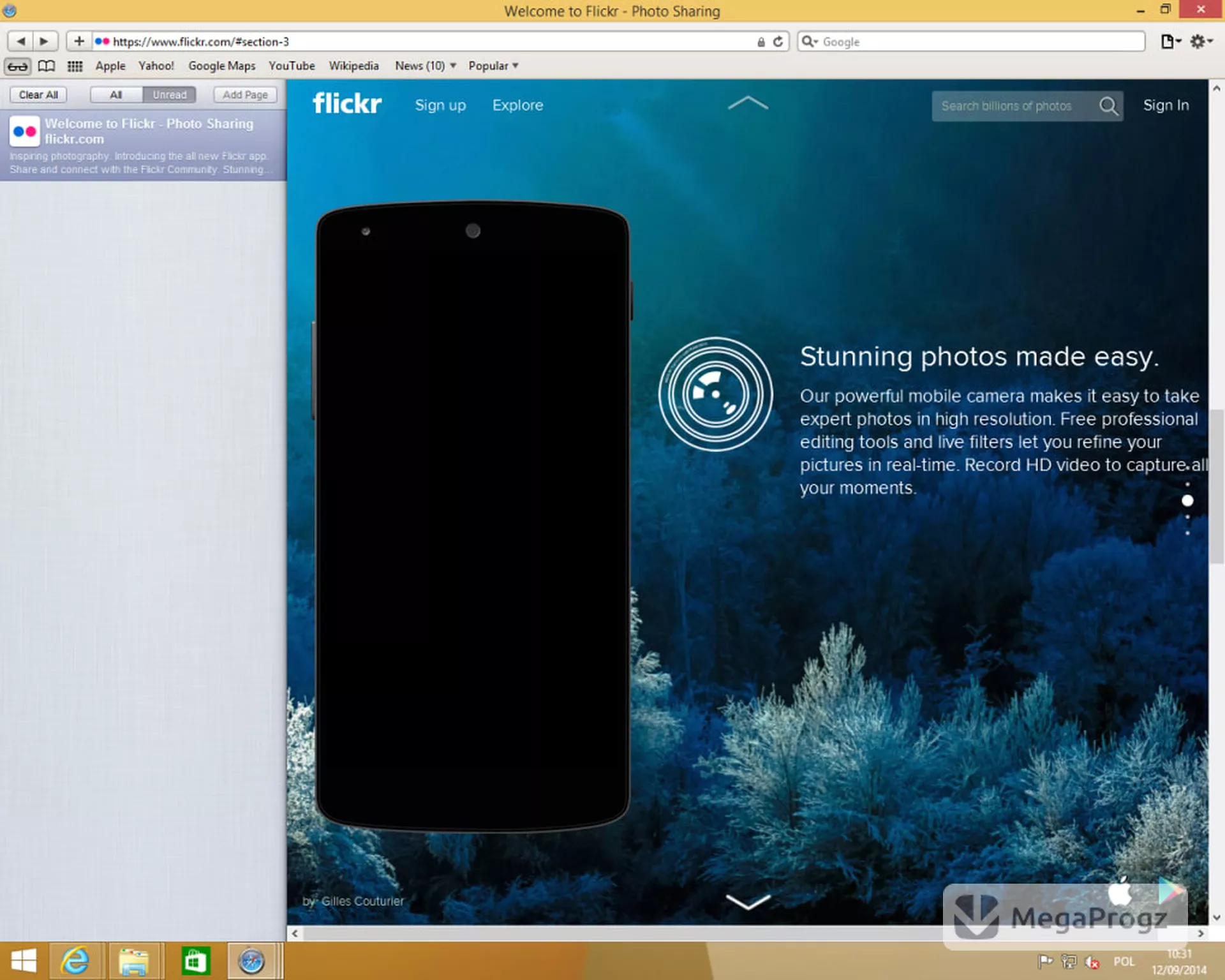Click the circular camera lens icon
The image size is (1225, 980).
(715, 394)
